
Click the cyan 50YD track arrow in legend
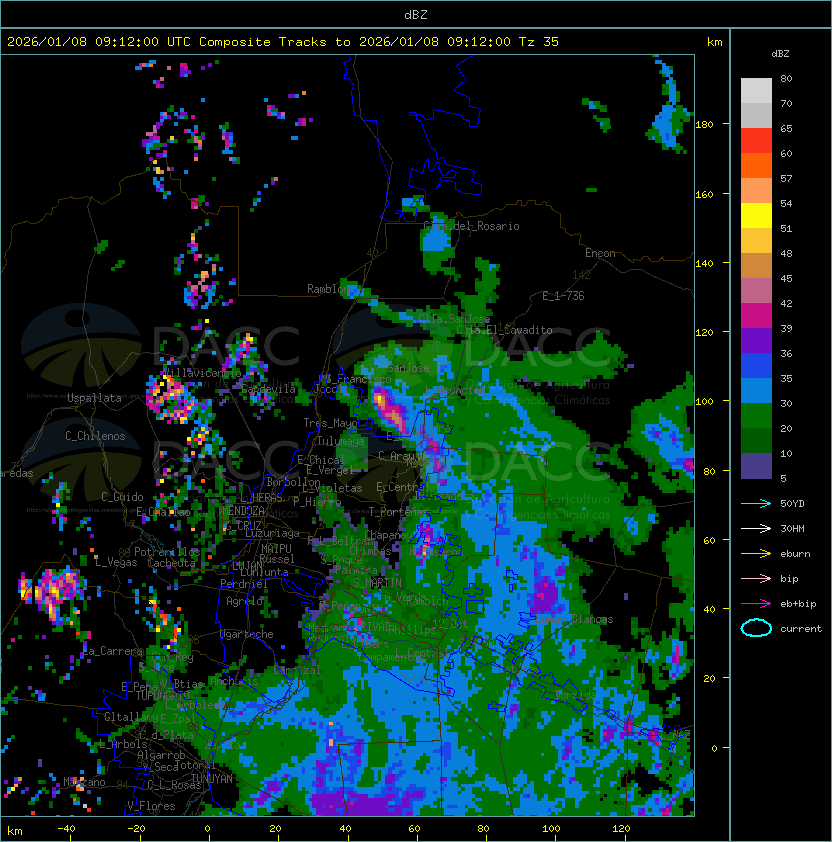pyautogui.click(x=756, y=503)
